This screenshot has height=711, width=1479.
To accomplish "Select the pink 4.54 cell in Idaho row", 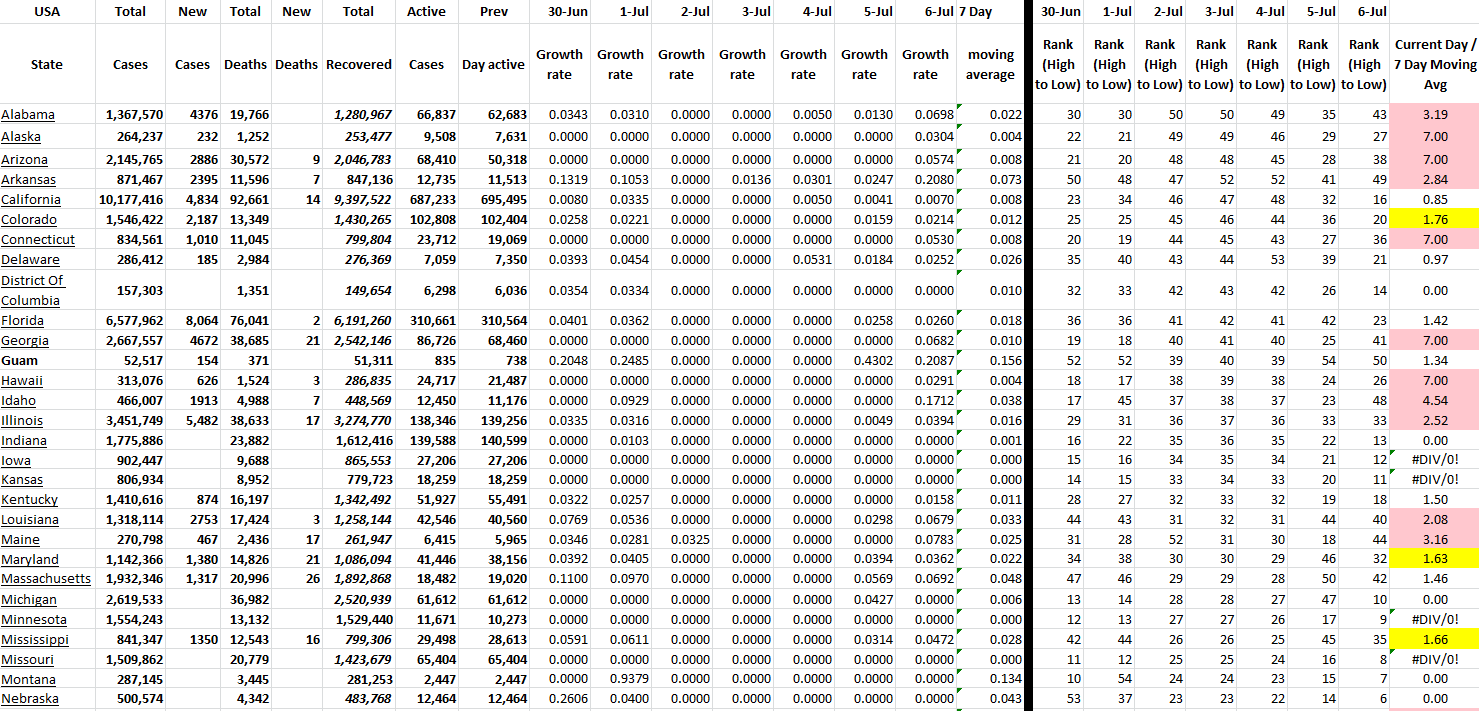I will tap(1434, 401).
